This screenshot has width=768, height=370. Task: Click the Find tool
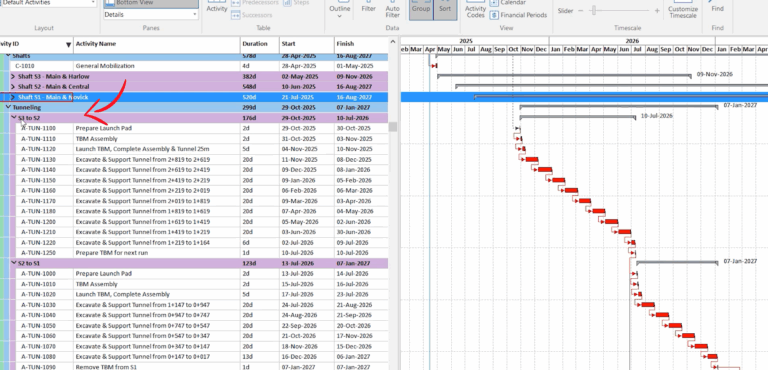click(718, 7)
